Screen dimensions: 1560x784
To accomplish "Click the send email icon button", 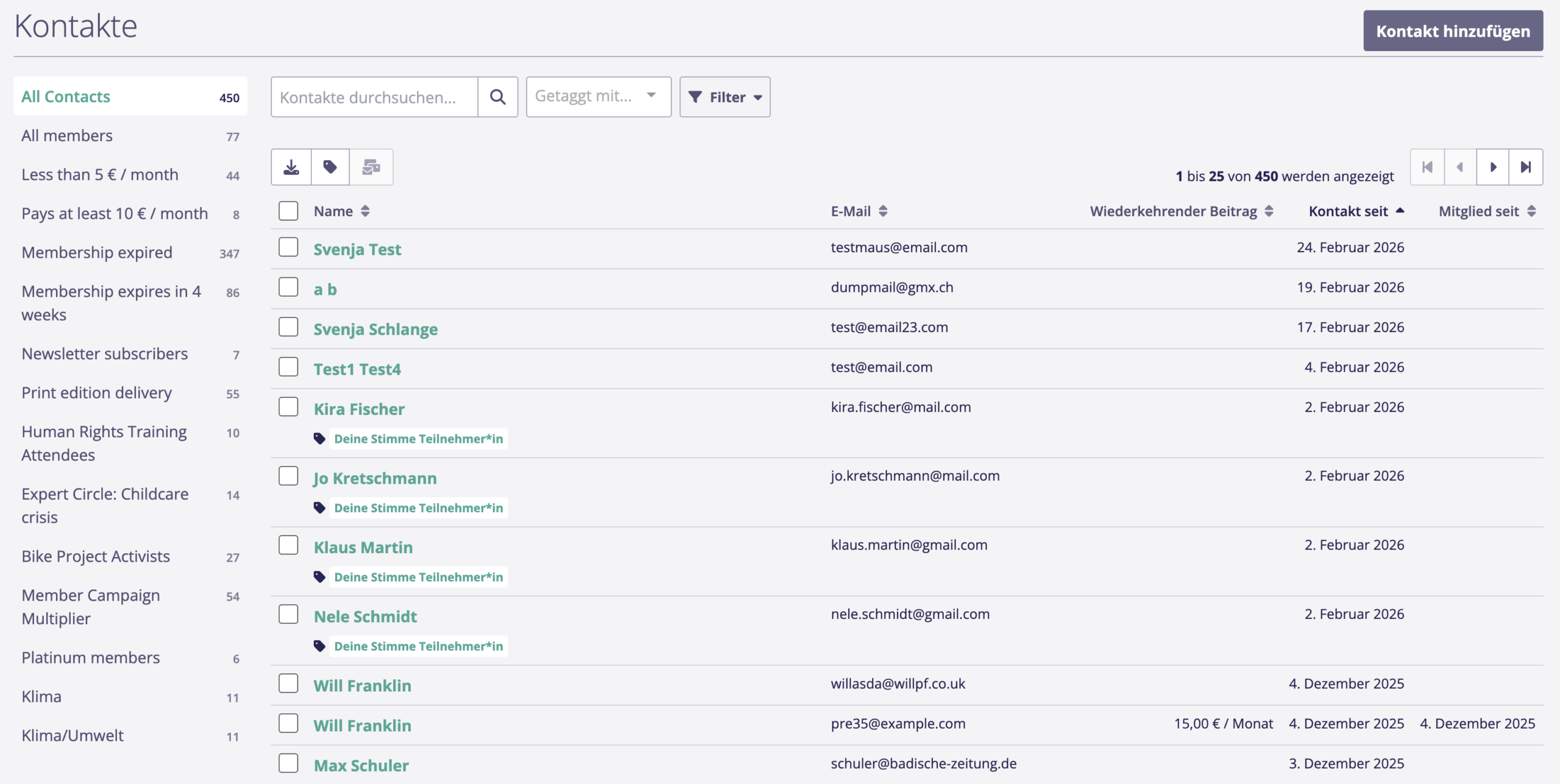I will 370,167.
